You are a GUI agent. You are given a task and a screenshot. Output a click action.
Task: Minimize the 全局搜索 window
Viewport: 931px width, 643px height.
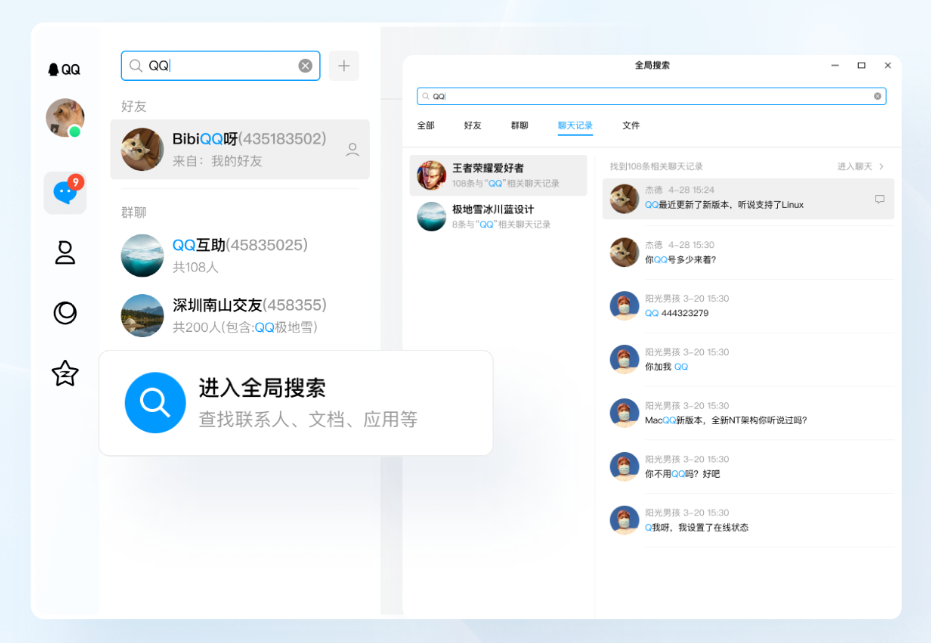tap(835, 65)
